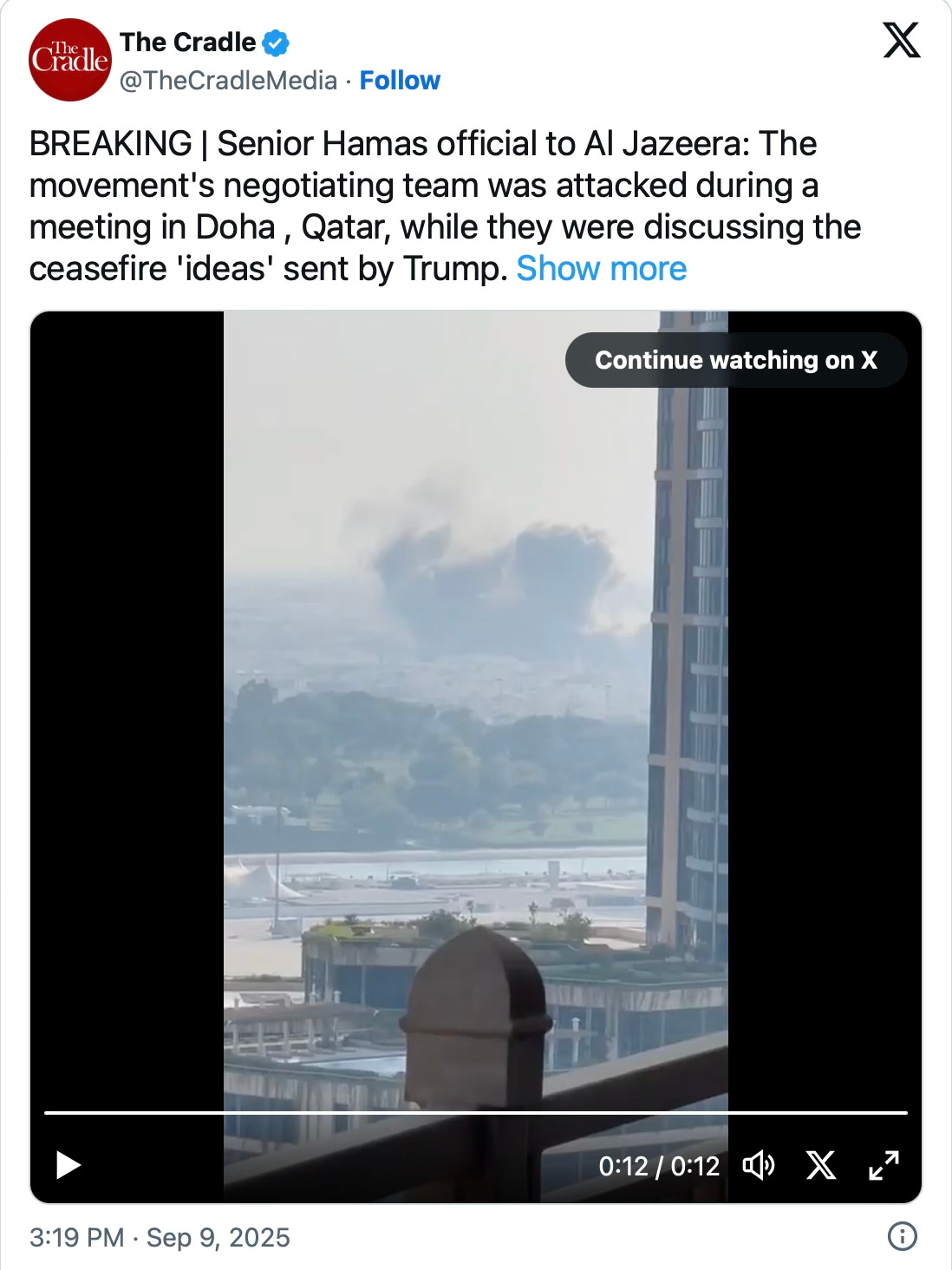Open the video on X via the player's X icon
The height and width of the screenshot is (1270, 952).
pos(820,1165)
